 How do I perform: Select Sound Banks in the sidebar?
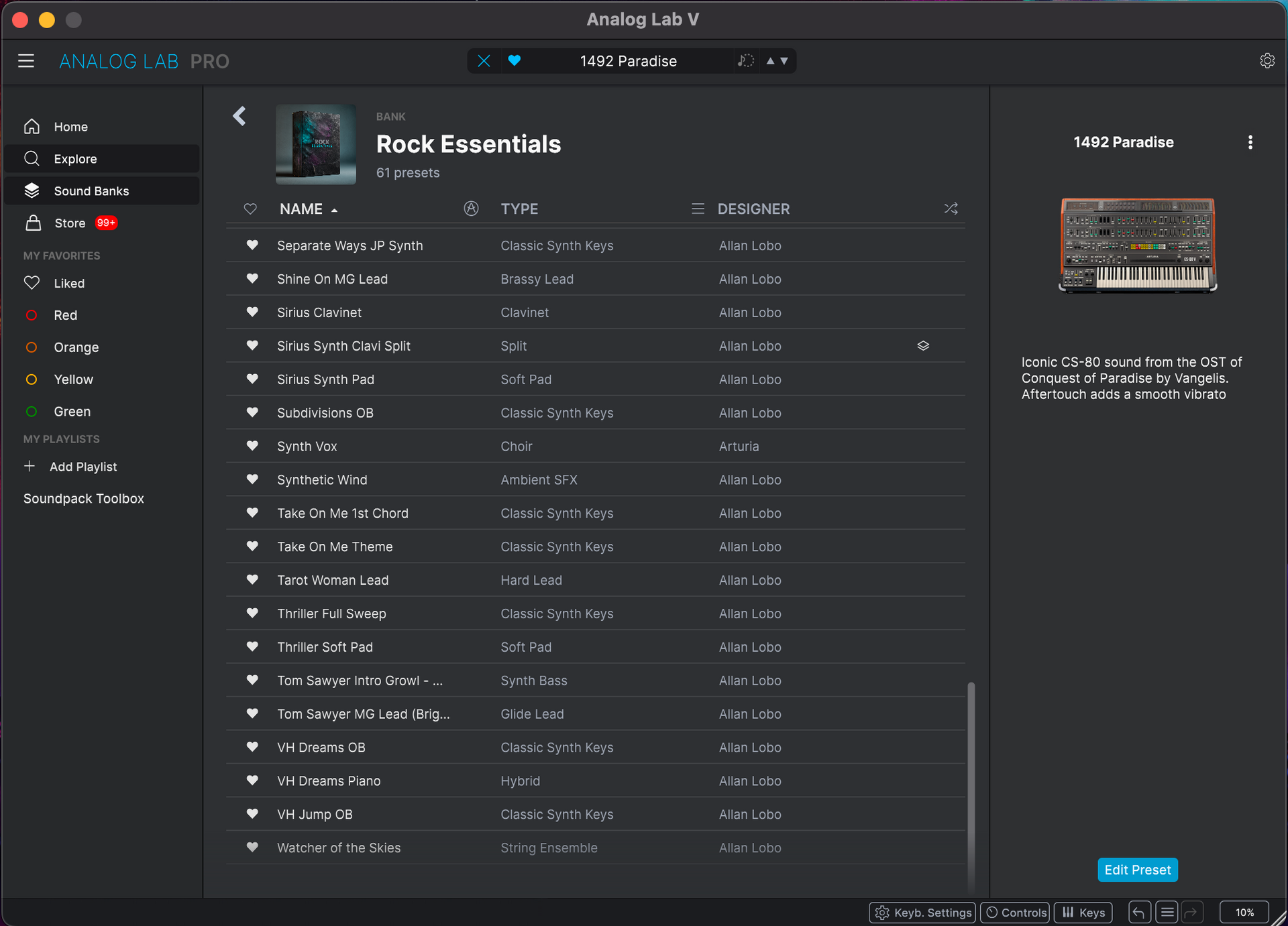102,191
